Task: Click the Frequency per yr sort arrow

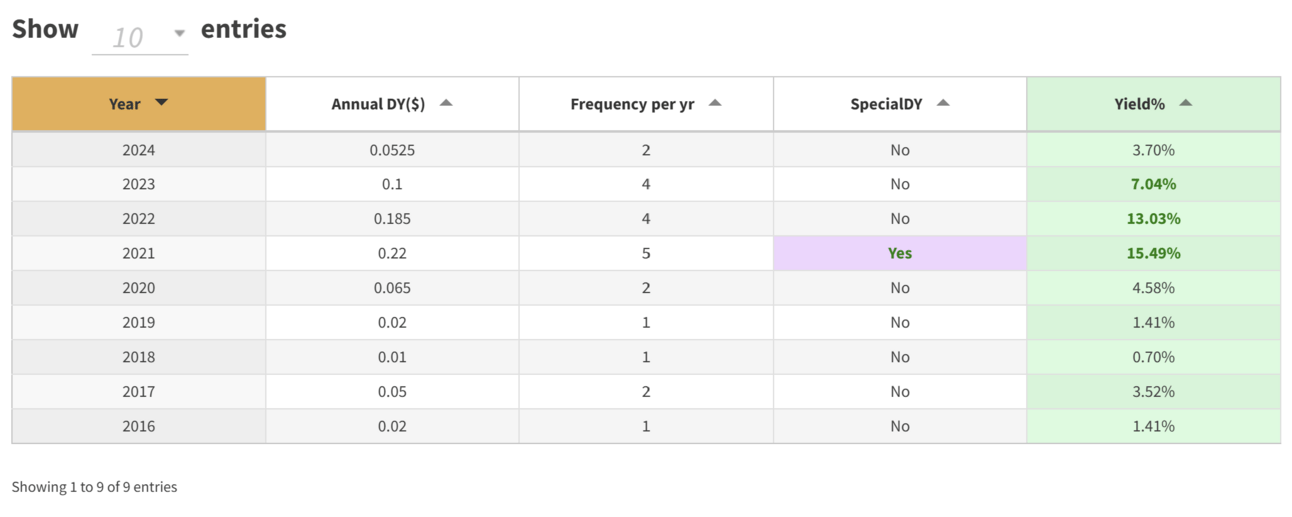Action: tap(714, 103)
